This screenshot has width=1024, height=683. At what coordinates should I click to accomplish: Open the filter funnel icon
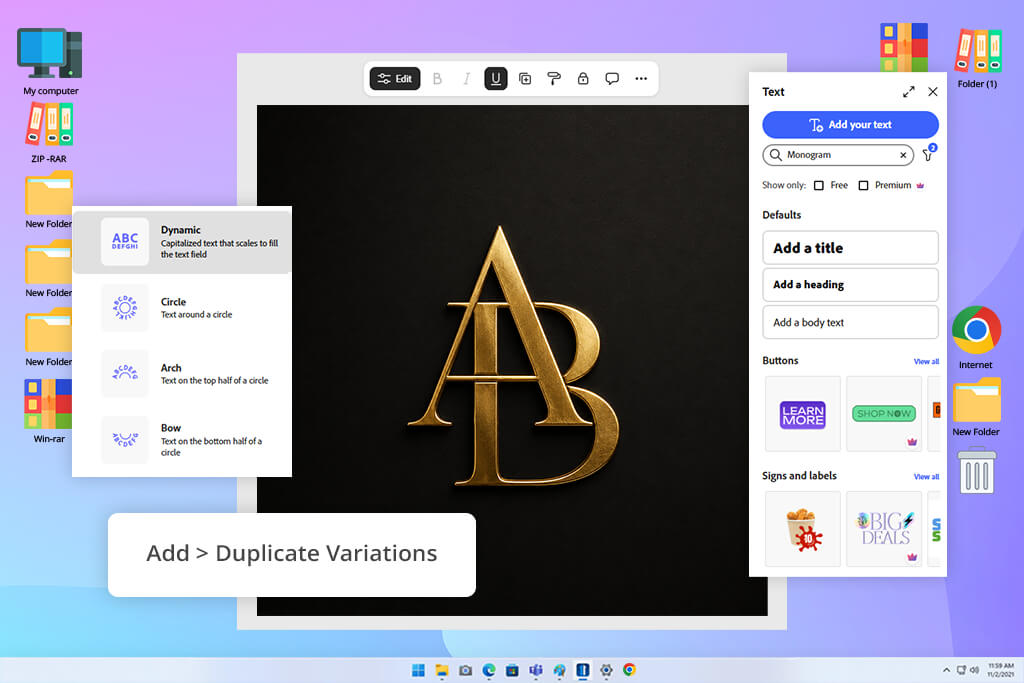click(x=928, y=155)
